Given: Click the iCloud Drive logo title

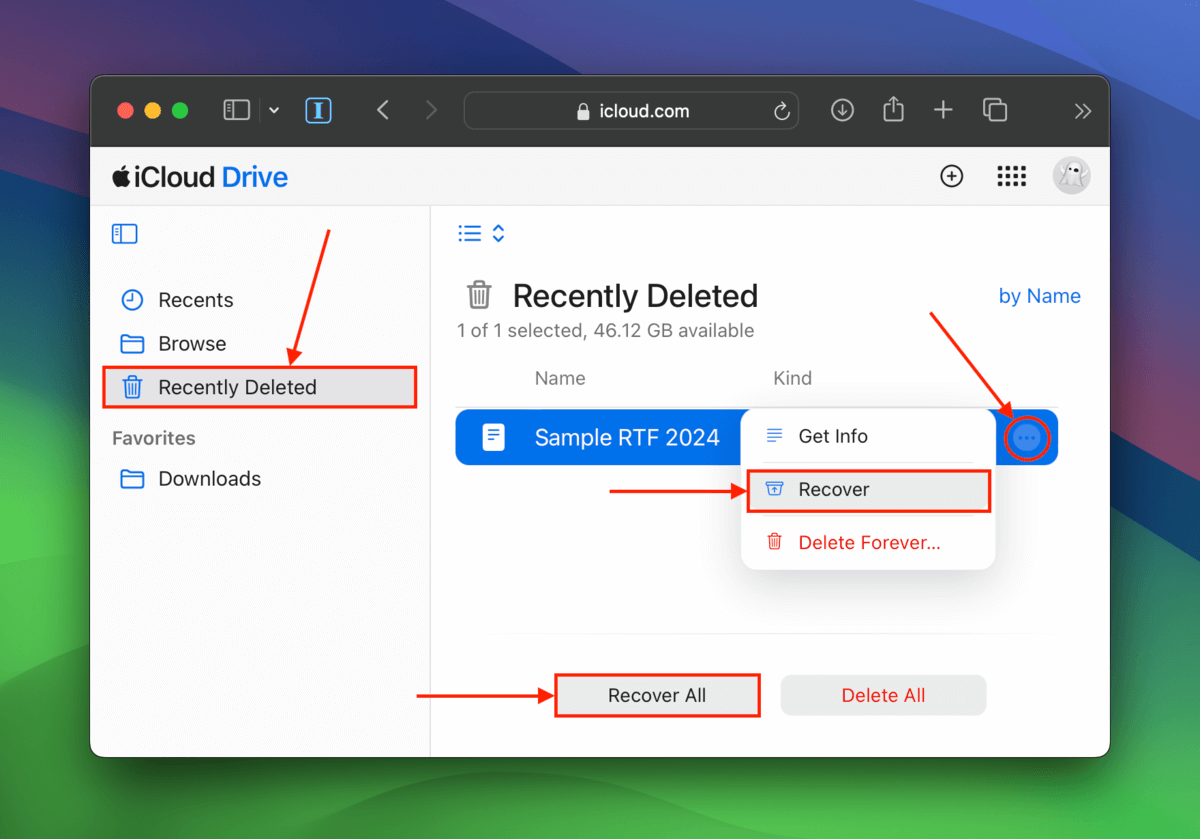Looking at the screenshot, I should click(x=200, y=177).
